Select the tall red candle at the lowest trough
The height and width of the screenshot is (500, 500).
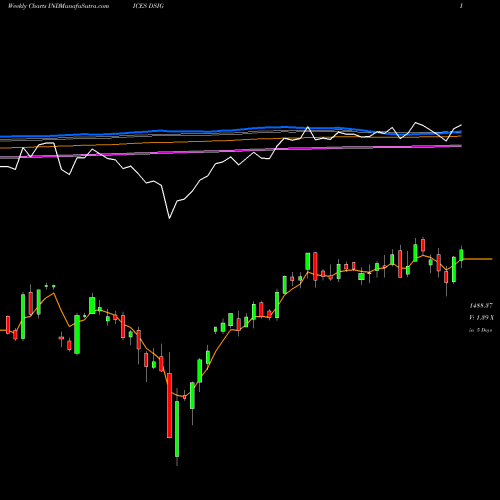tap(169, 405)
